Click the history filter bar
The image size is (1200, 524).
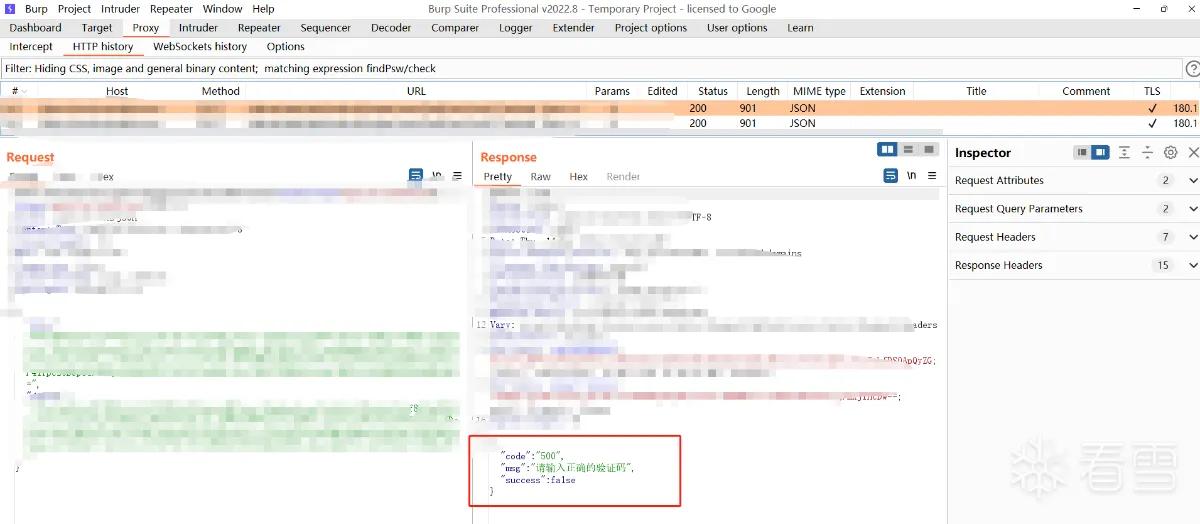click(591, 69)
